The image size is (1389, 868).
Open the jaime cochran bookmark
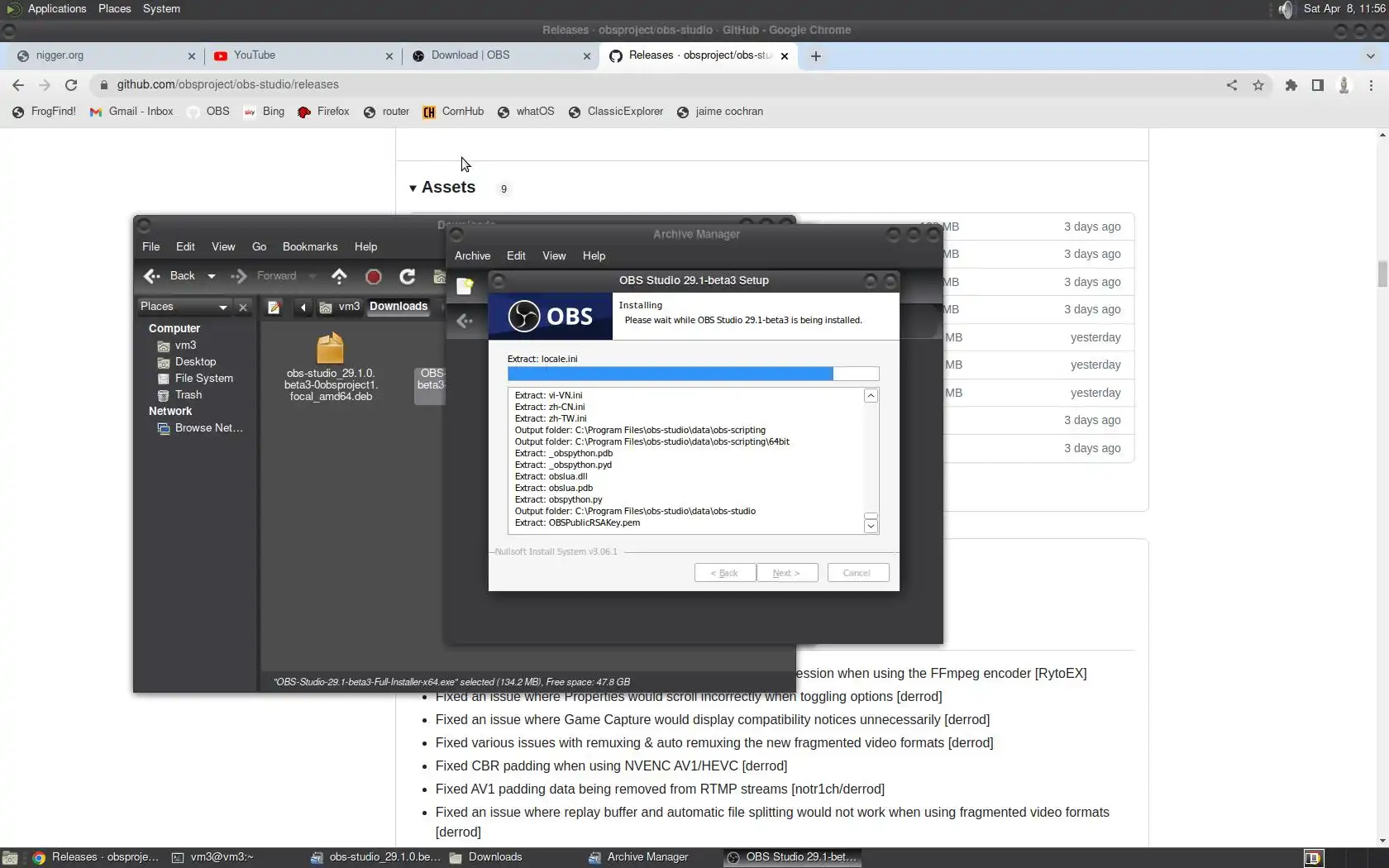tap(720, 112)
